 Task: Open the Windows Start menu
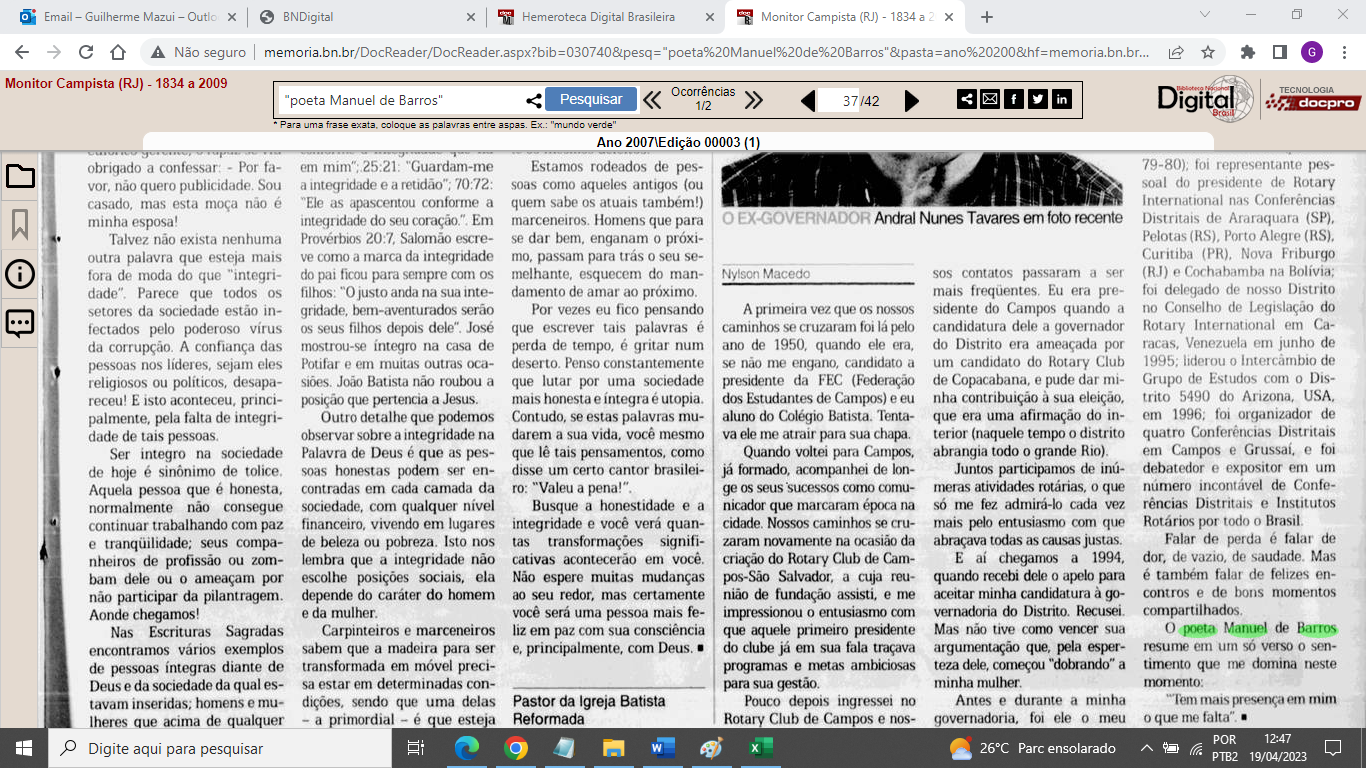[x=23, y=747]
